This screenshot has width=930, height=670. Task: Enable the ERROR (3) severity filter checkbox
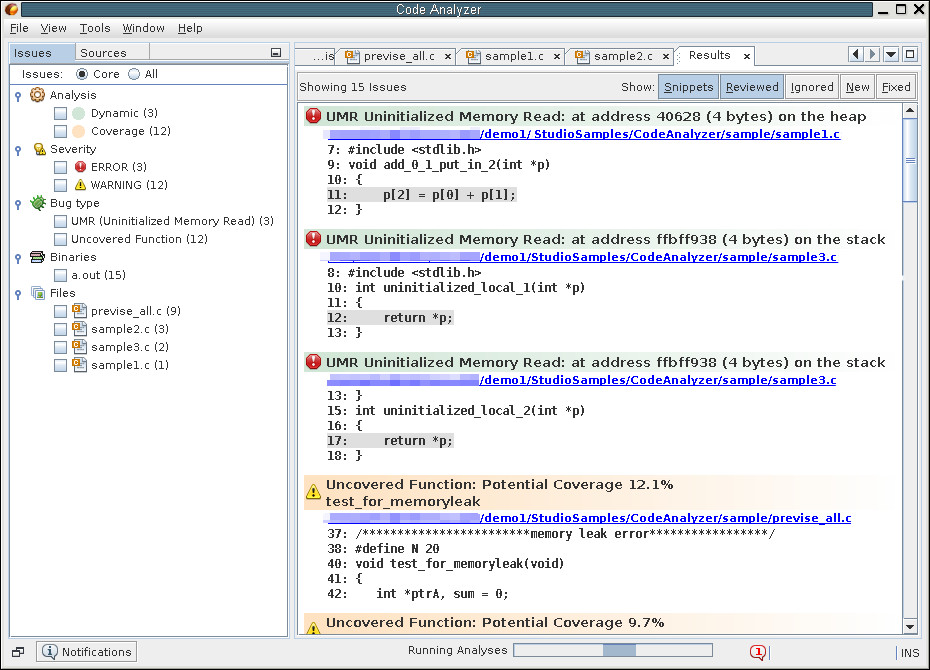point(61,167)
